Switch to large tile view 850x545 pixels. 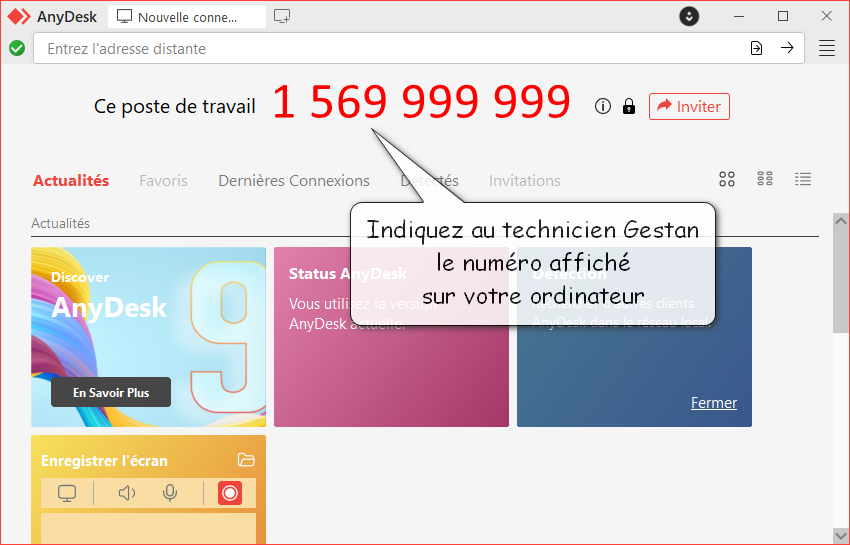click(727, 179)
